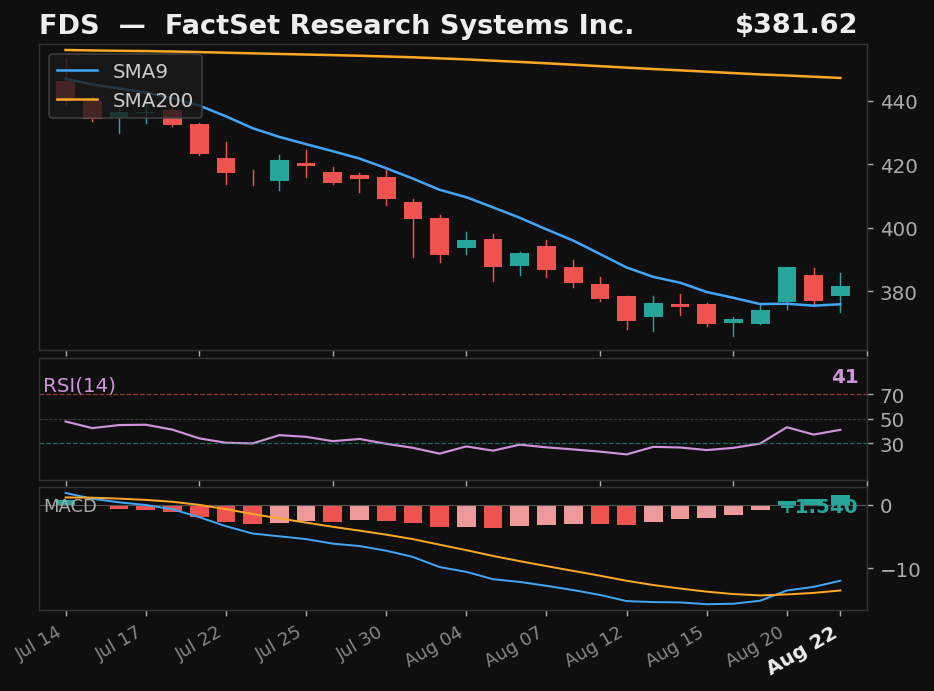
Task: Click the MACD panel label
Action: [70, 506]
